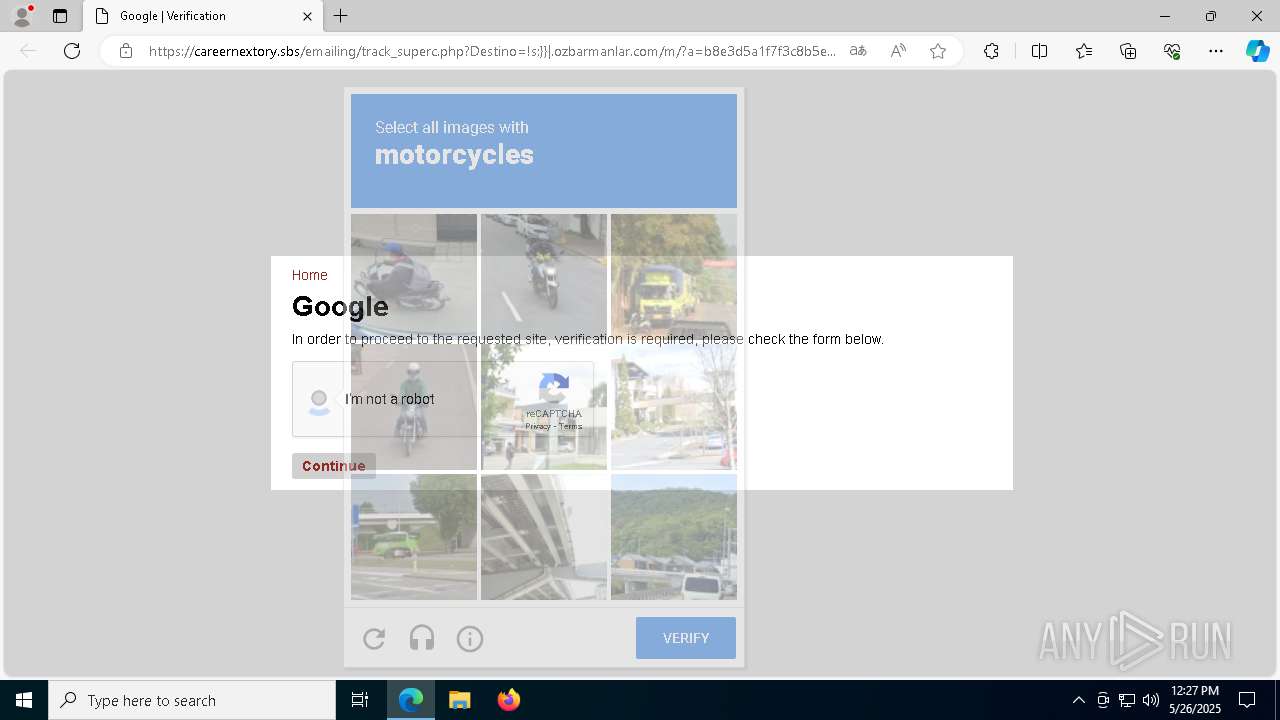Open Settings and more menu

click(1216, 51)
